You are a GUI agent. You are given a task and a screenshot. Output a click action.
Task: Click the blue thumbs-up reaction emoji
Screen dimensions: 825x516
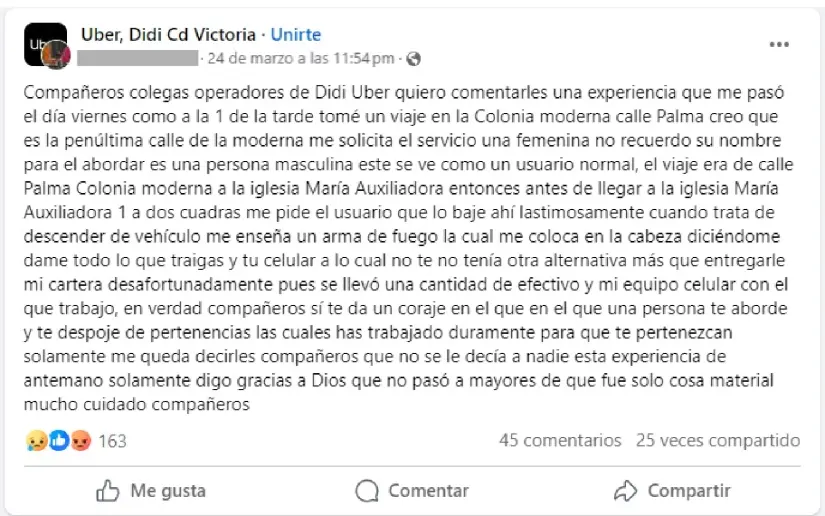tap(59, 440)
